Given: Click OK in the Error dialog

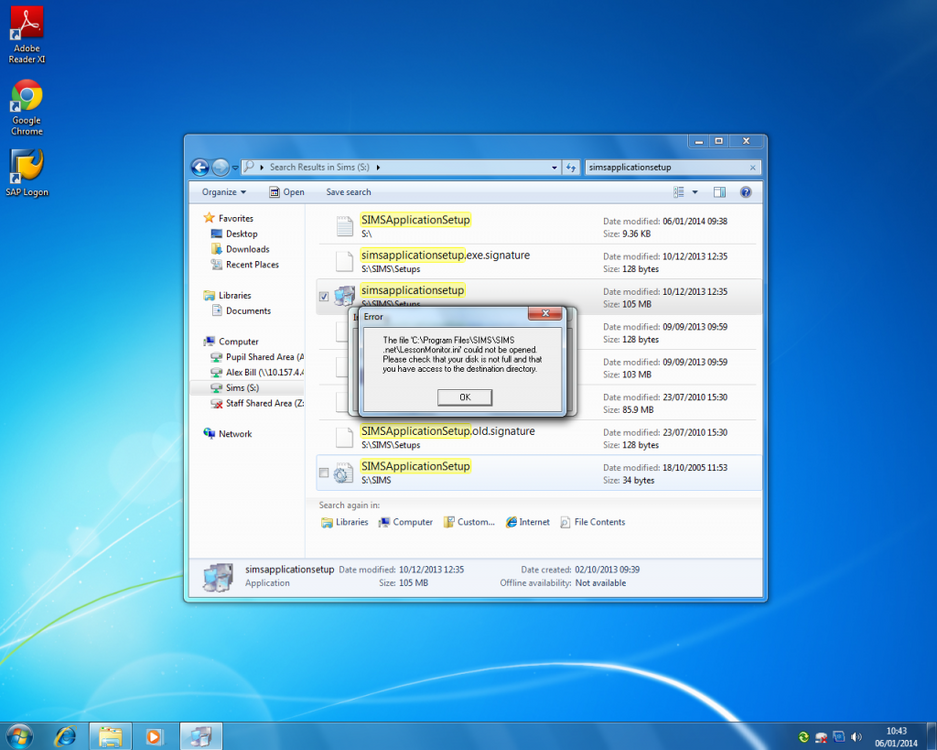Looking at the screenshot, I should [x=464, y=397].
